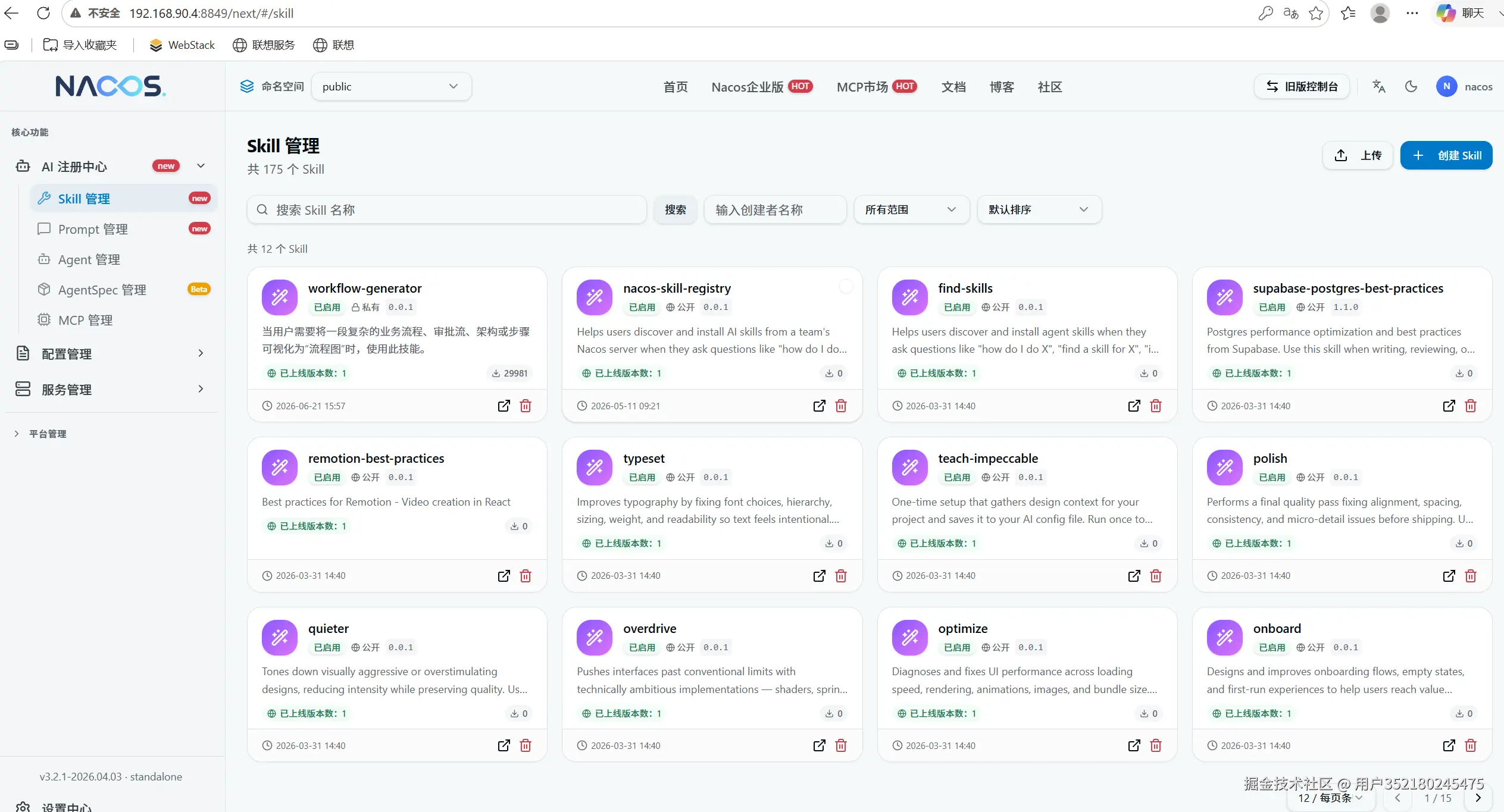The image size is (1504, 812).
Task: Open remotion-best-practices detail icon
Action: tap(504, 576)
